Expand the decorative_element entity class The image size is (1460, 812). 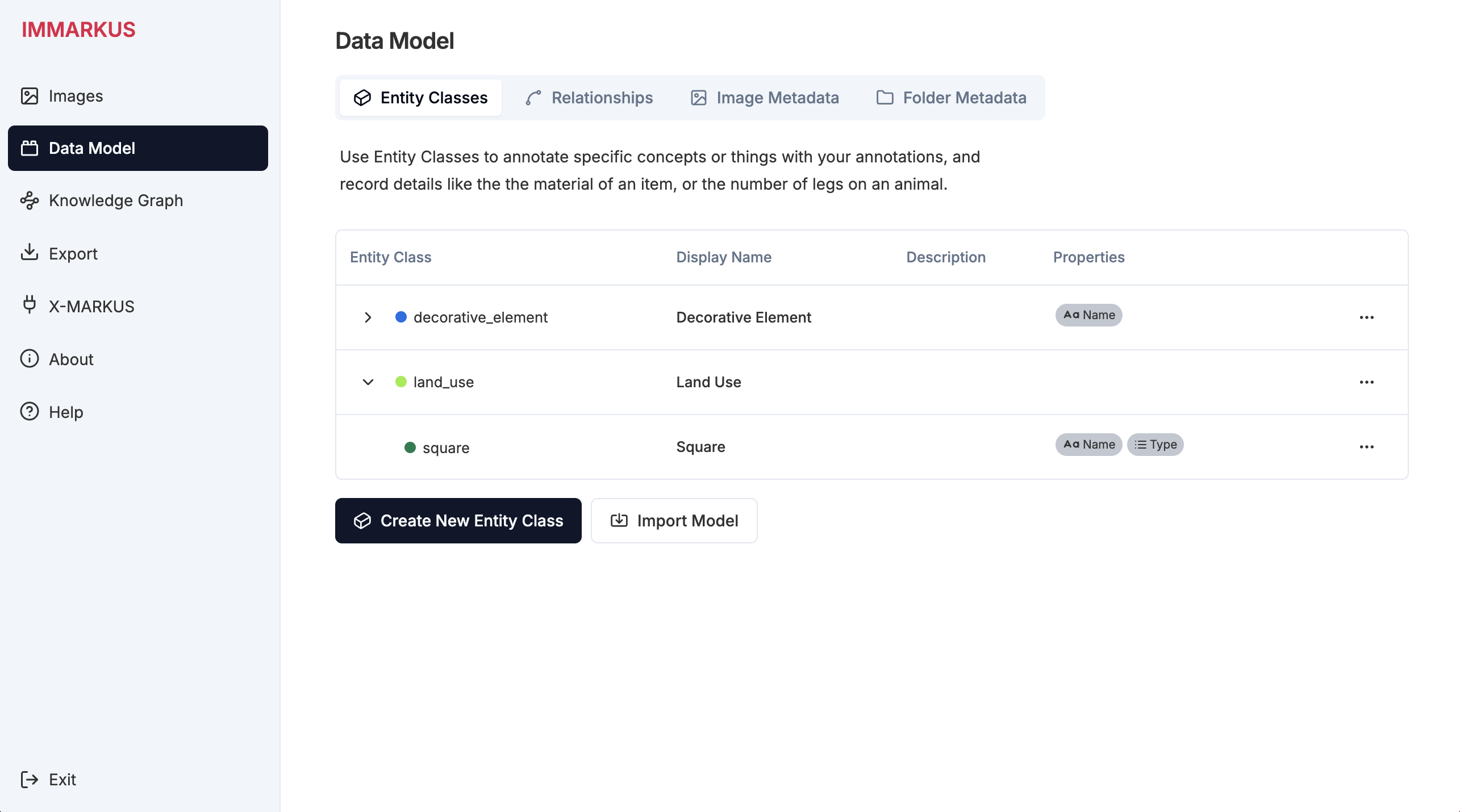[x=368, y=317]
